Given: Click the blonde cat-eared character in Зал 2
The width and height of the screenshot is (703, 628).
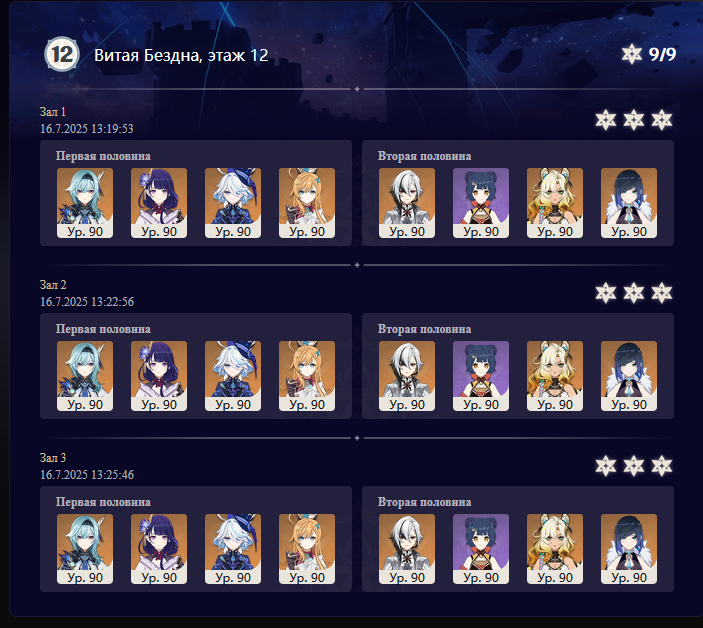Looking at the screenshot, I should tap(555, 376).
